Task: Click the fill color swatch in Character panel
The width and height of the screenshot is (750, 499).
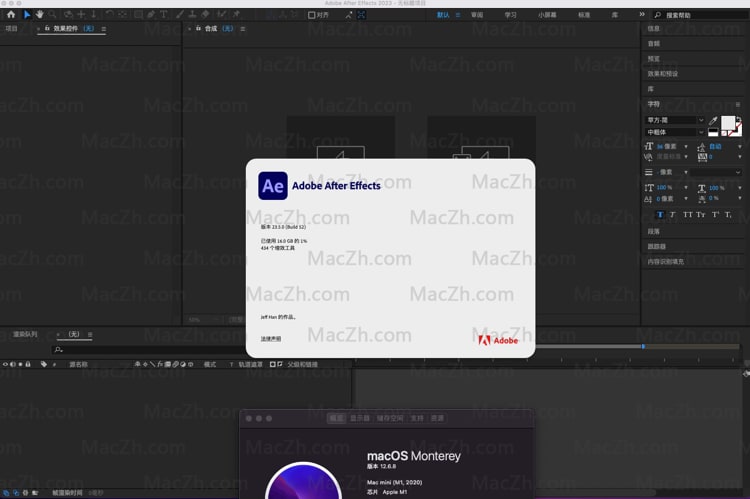Action: point(728,122)
